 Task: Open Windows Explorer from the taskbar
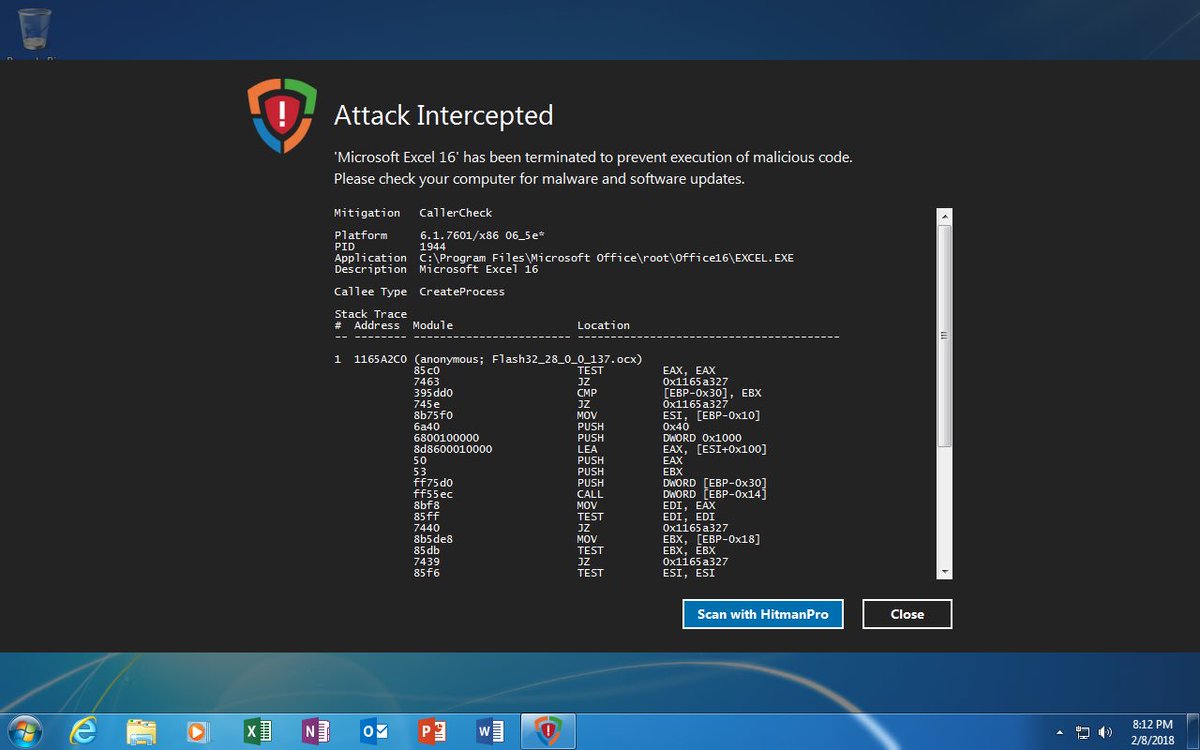coord(141,731)
